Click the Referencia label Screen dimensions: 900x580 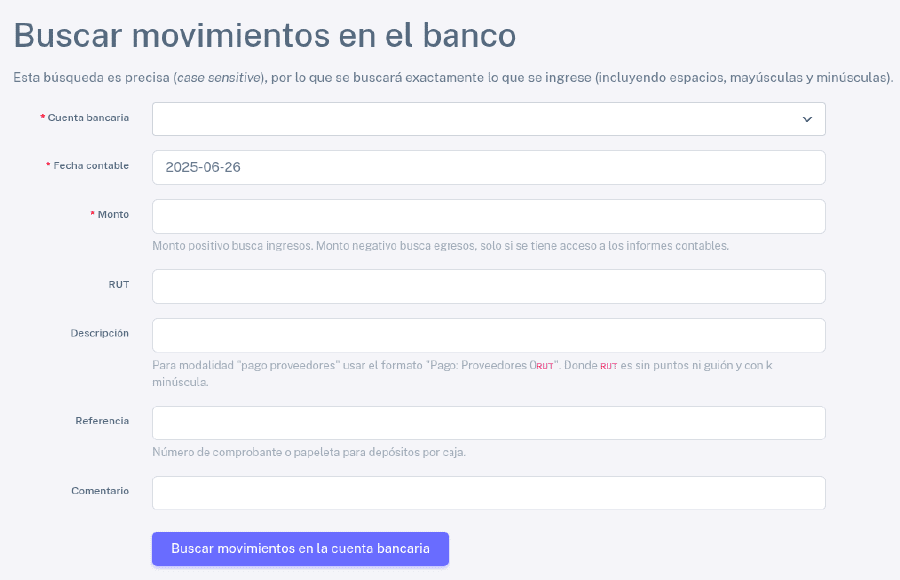tap(102, 421)
